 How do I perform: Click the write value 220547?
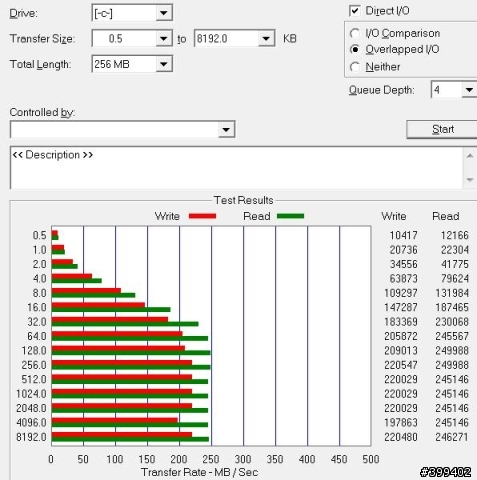pyautogui.click(x=401, y=365)
